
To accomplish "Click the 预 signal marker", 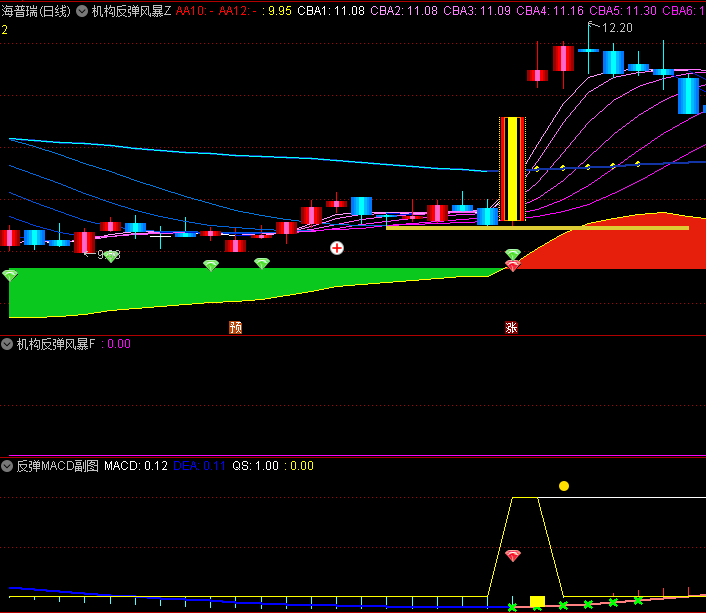I will 235,327.
